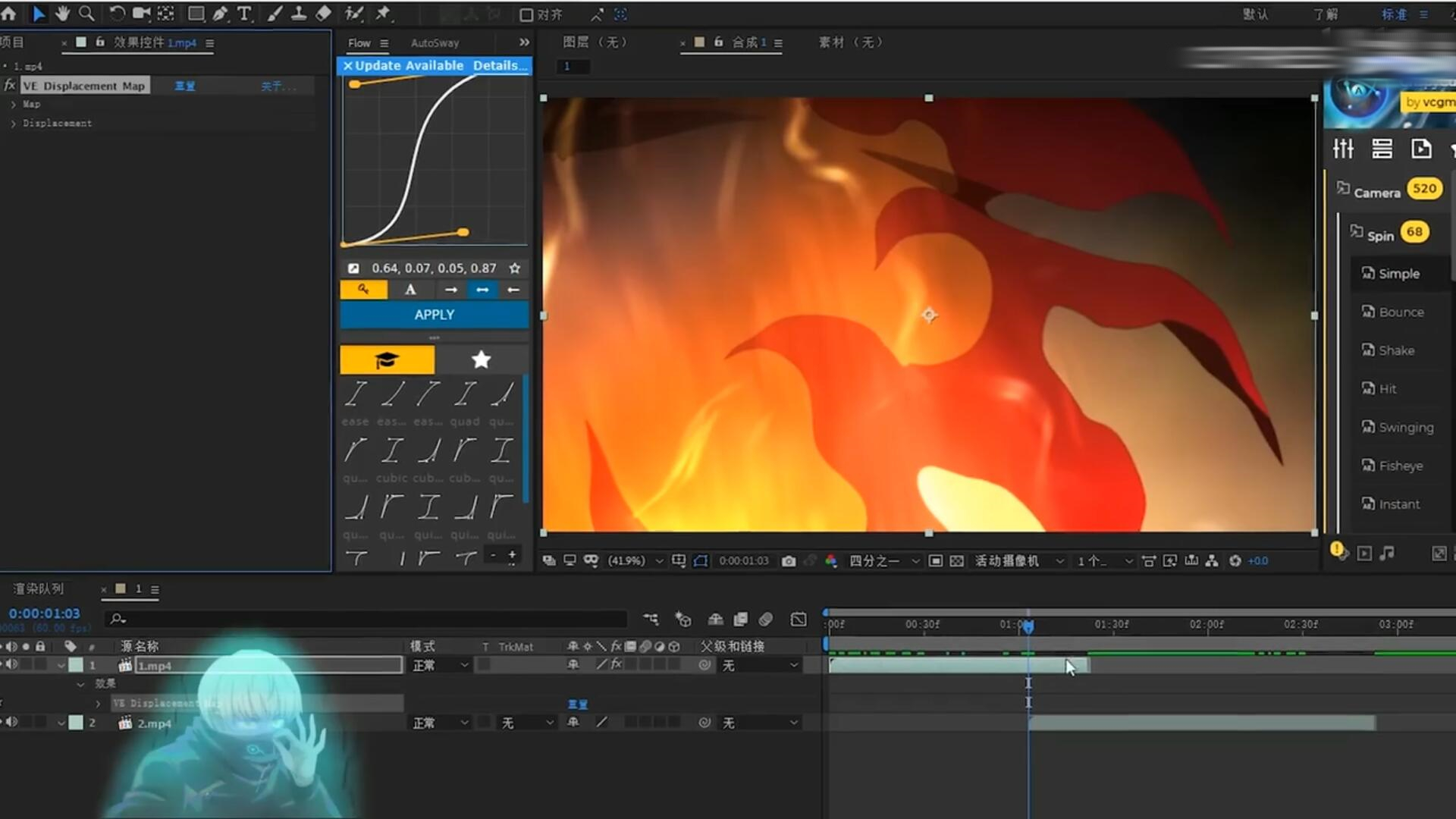The width and height of the screenshot is (1456, 819).
Task: Select the Pan Behind anchor tool
Action: (x=165, y=14)
